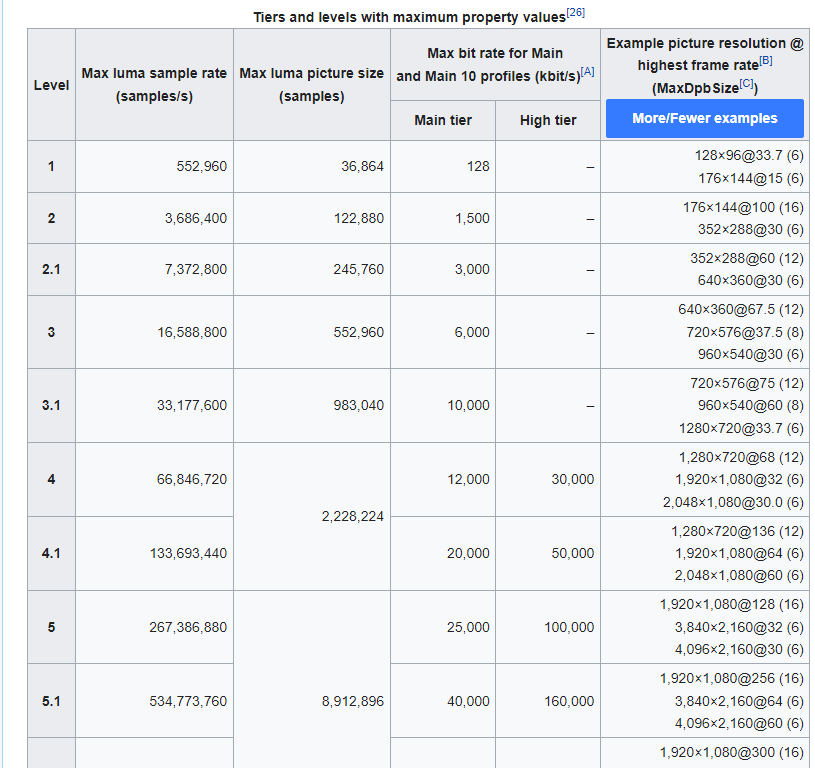
Task: Click the 640×360@30 (6) example
Action: click(x=751, y=281)
